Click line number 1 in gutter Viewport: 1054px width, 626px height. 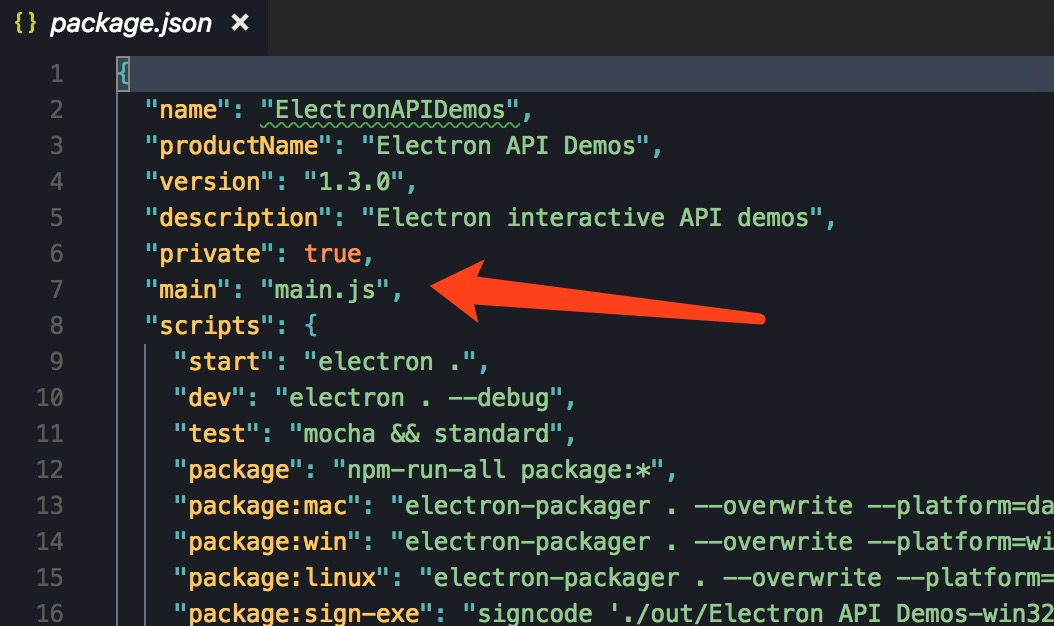[56, 74]
